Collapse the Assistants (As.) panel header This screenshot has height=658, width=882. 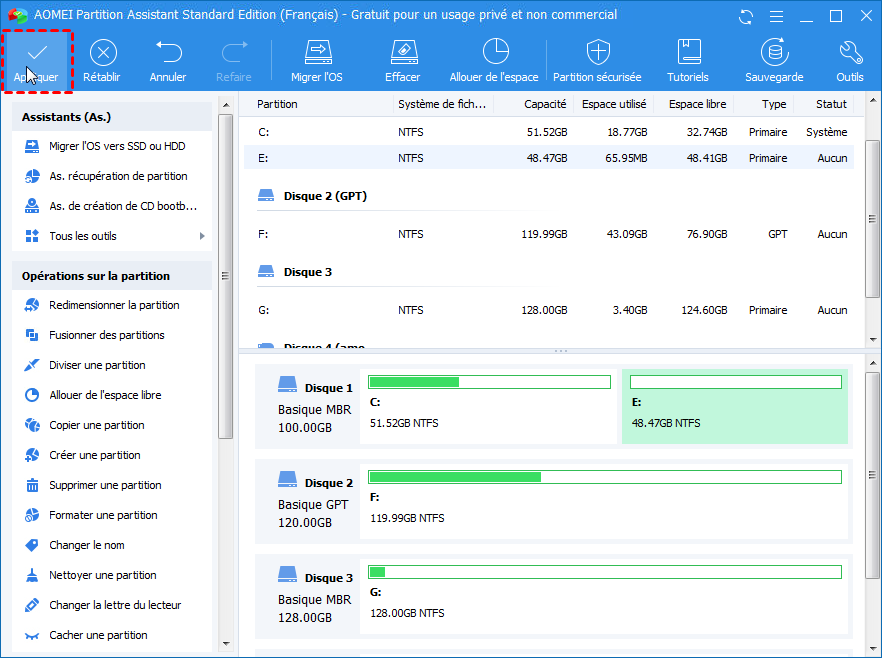coord(112,117)
